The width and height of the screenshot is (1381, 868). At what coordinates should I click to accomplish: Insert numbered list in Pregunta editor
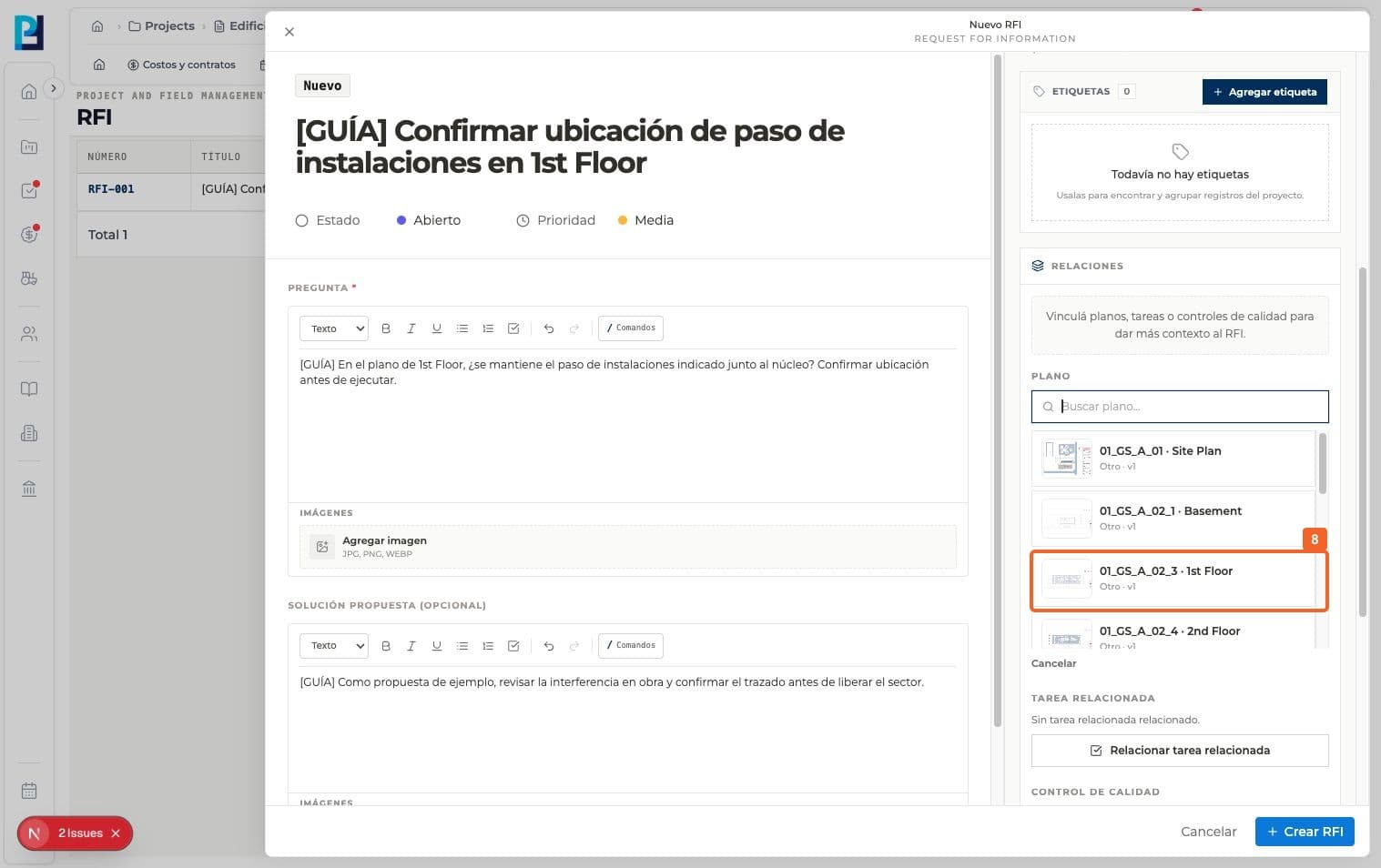(488, 328)
